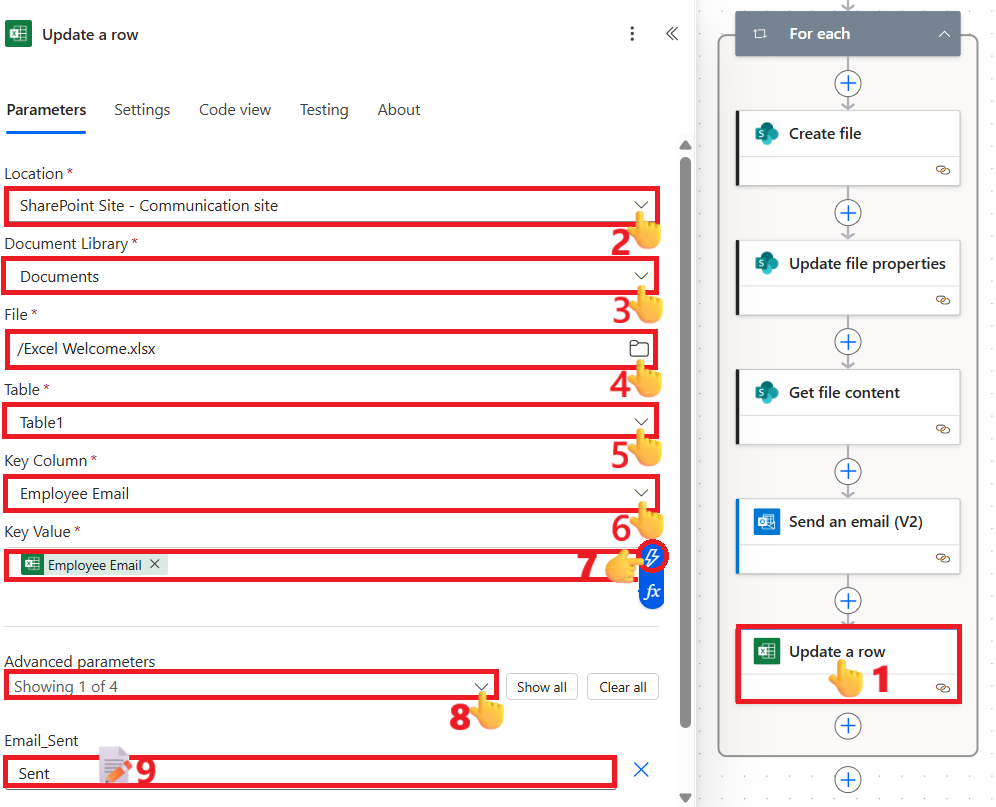This screenshot has height=807, width=996.
Task: Open the Document Library dropdown
Action: [641, 276]
